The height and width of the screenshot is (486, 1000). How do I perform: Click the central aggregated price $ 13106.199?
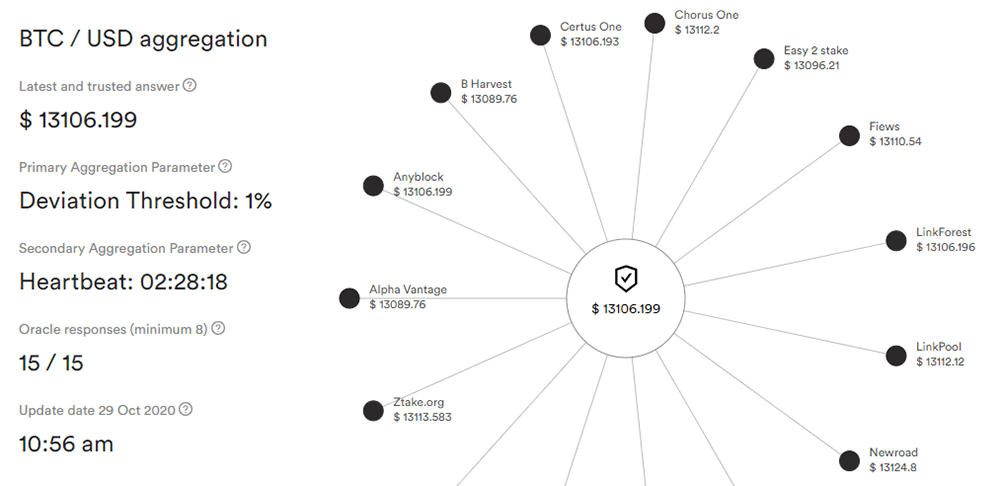tap(626, 309)
